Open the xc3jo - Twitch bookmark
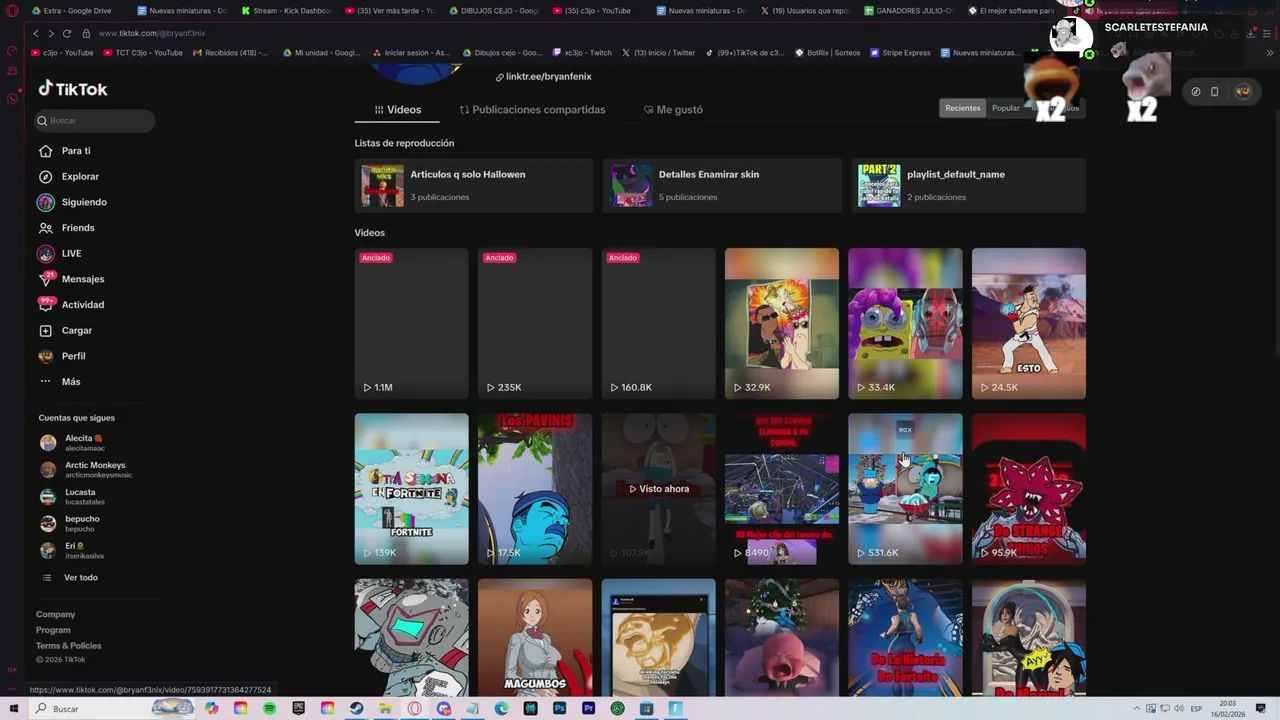This screenshot has width=1280, height=720. 582,53
